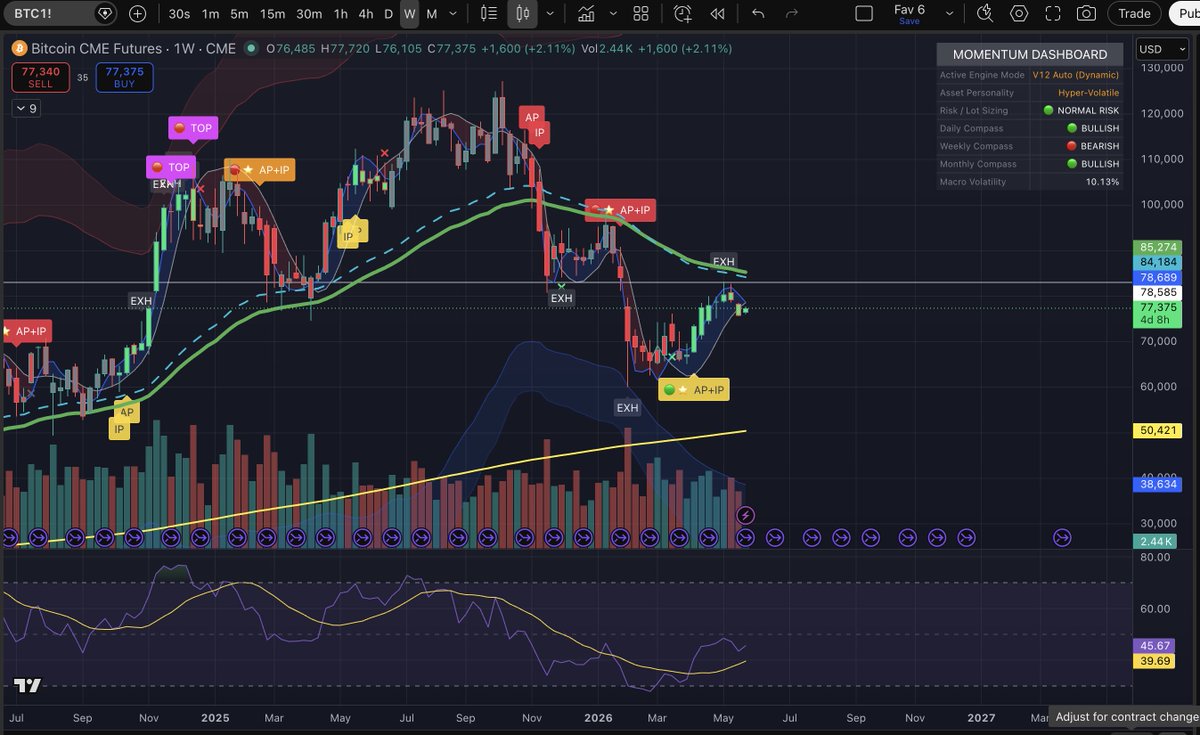Select the 1m interval
Image resolution: width=1200 pixels, height=735 pixels.
210,14
